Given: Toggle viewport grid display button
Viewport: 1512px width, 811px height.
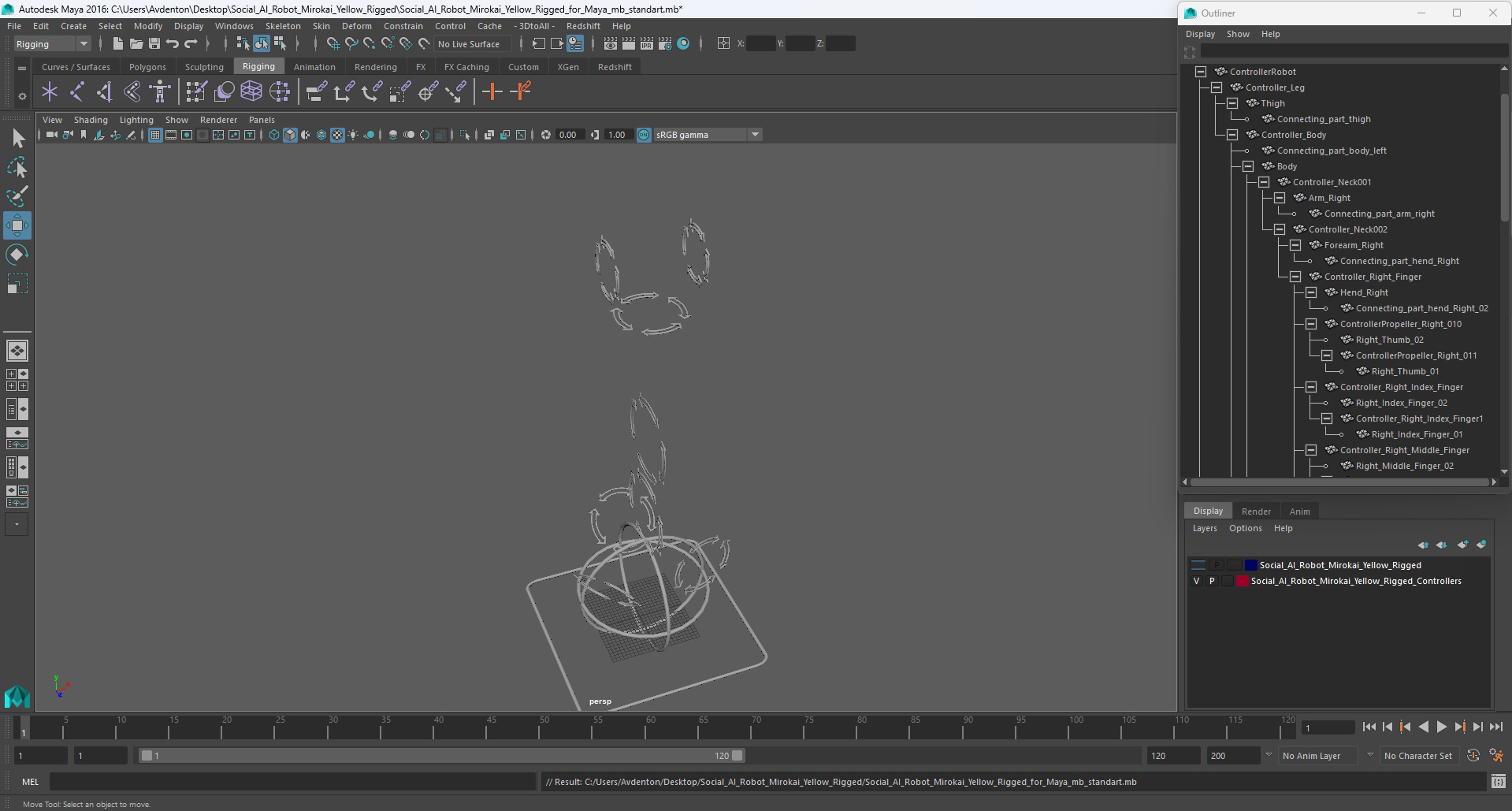Looking at the screenshot, I should coord(155,135).
